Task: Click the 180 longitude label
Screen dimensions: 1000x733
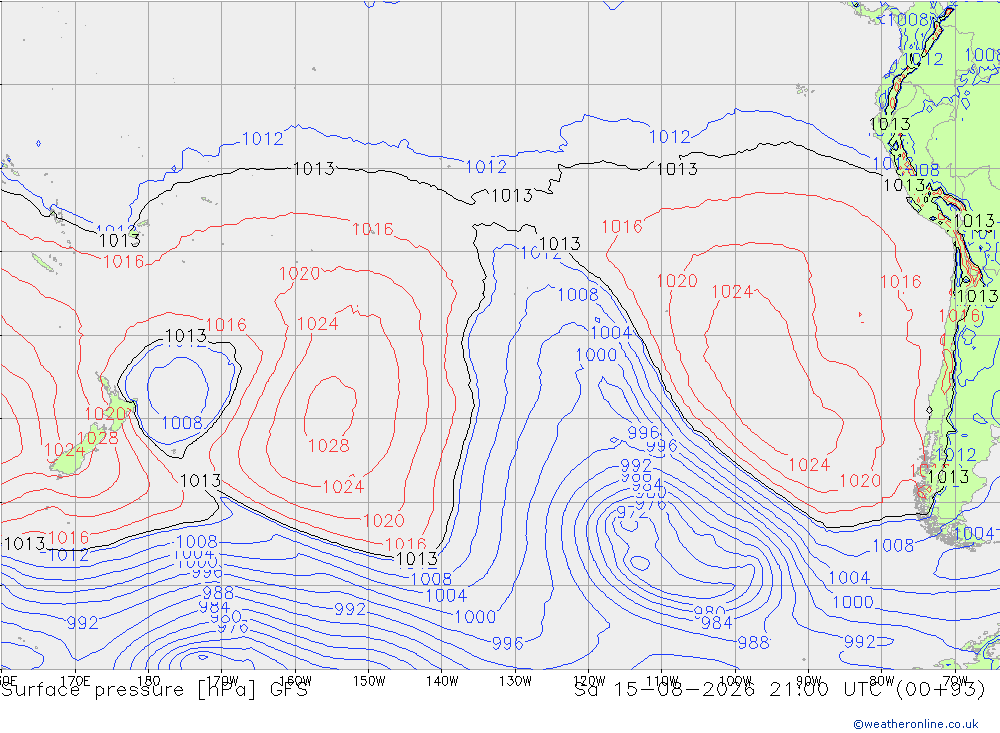Action: tap(149, 681)
